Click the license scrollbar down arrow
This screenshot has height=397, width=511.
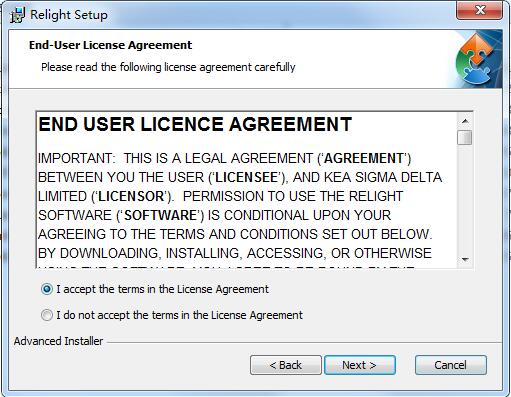465,259
